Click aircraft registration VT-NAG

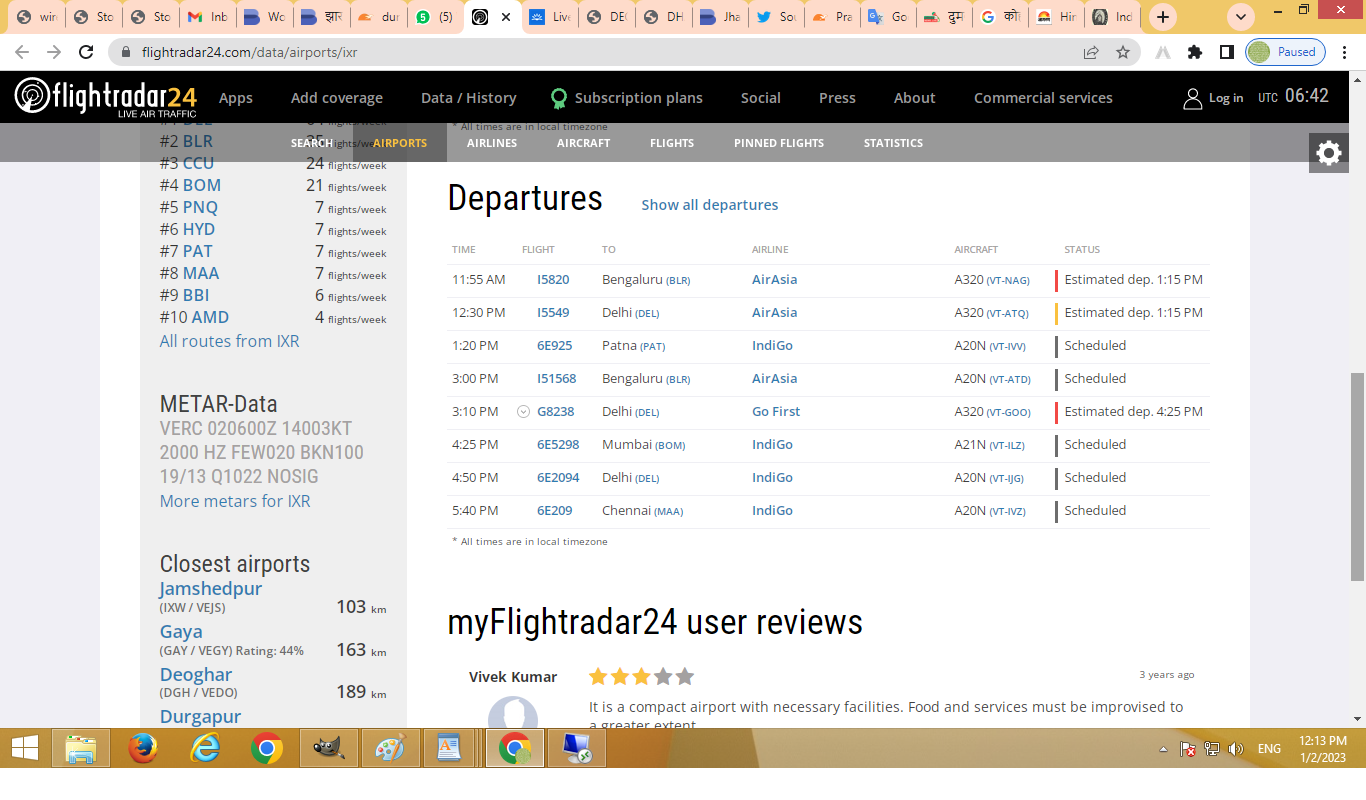(1008, 281)
